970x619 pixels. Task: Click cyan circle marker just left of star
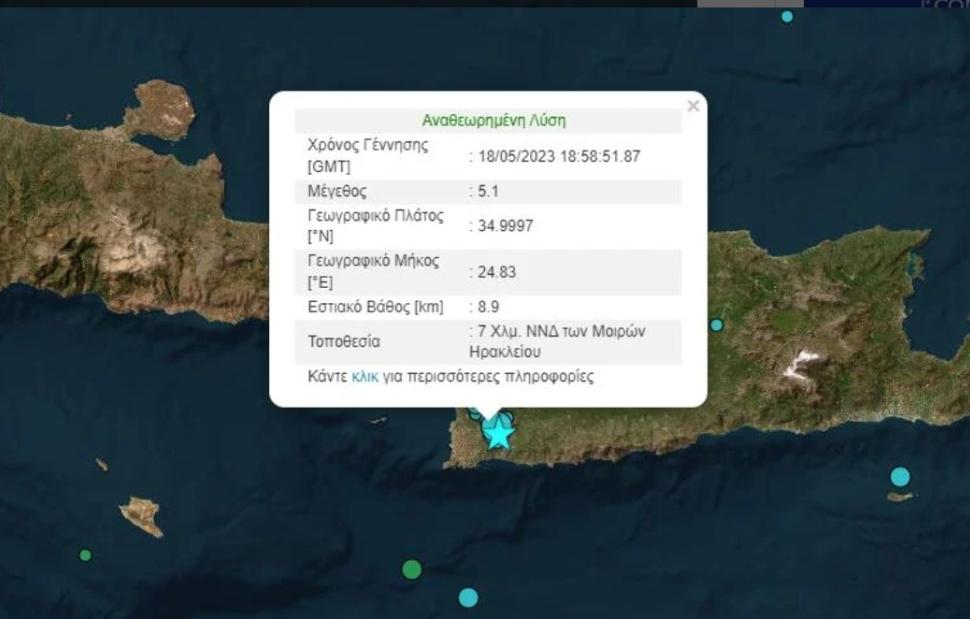pos(475,414)
